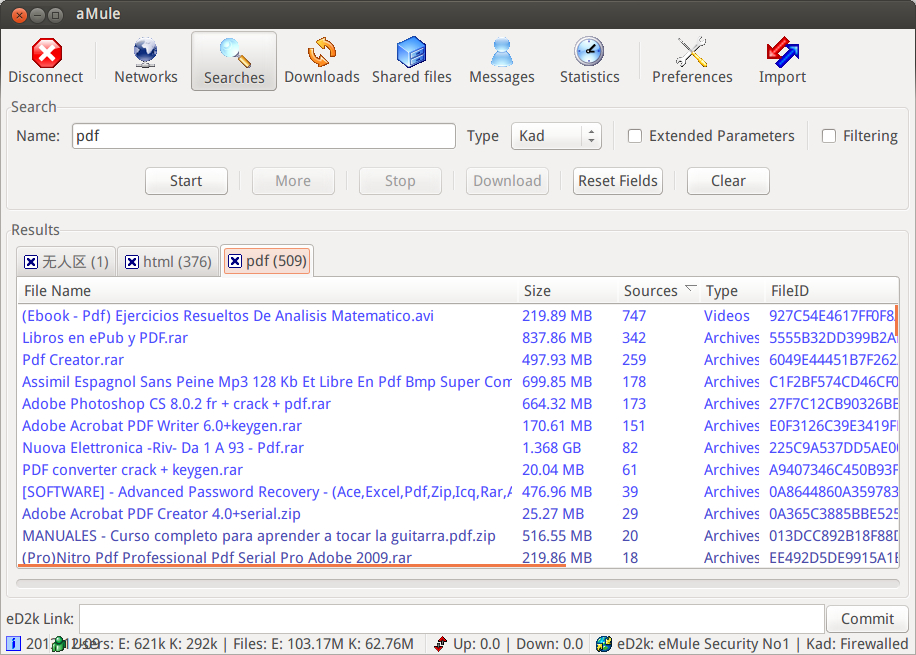This screenshot has width=916, height=655.
Task: Enable the Extended Parameters checkbox
Action: click(x=634, y=136)
